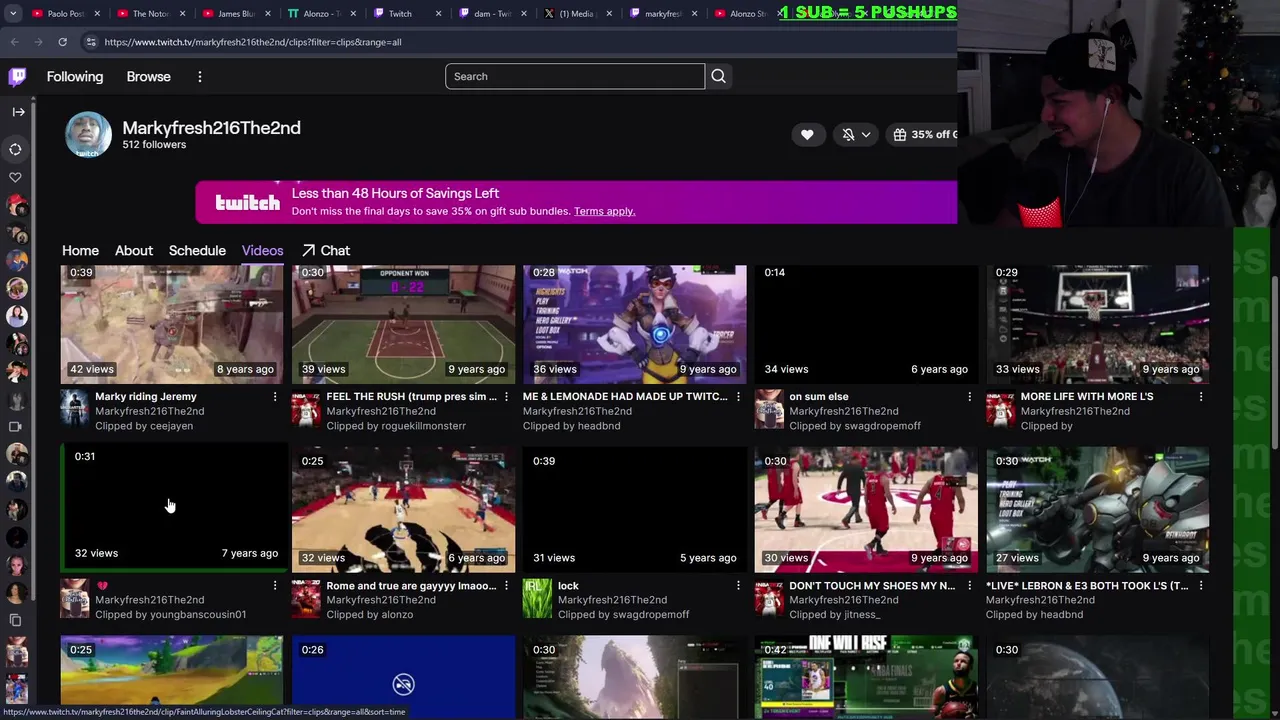Open clipper ceejayen's profile link
This screenshot has width=1280, height=720.
pos(172,426)
